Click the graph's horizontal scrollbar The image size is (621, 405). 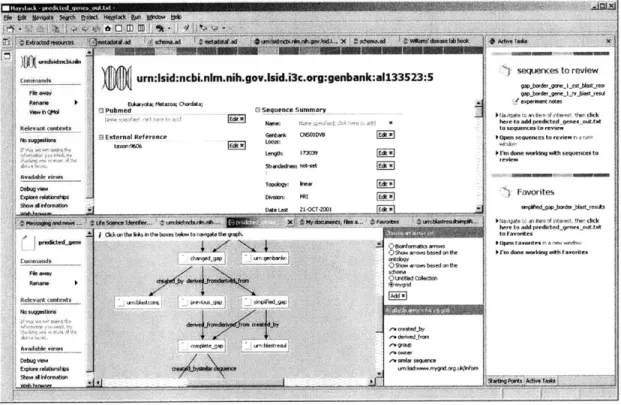(236, 382)
